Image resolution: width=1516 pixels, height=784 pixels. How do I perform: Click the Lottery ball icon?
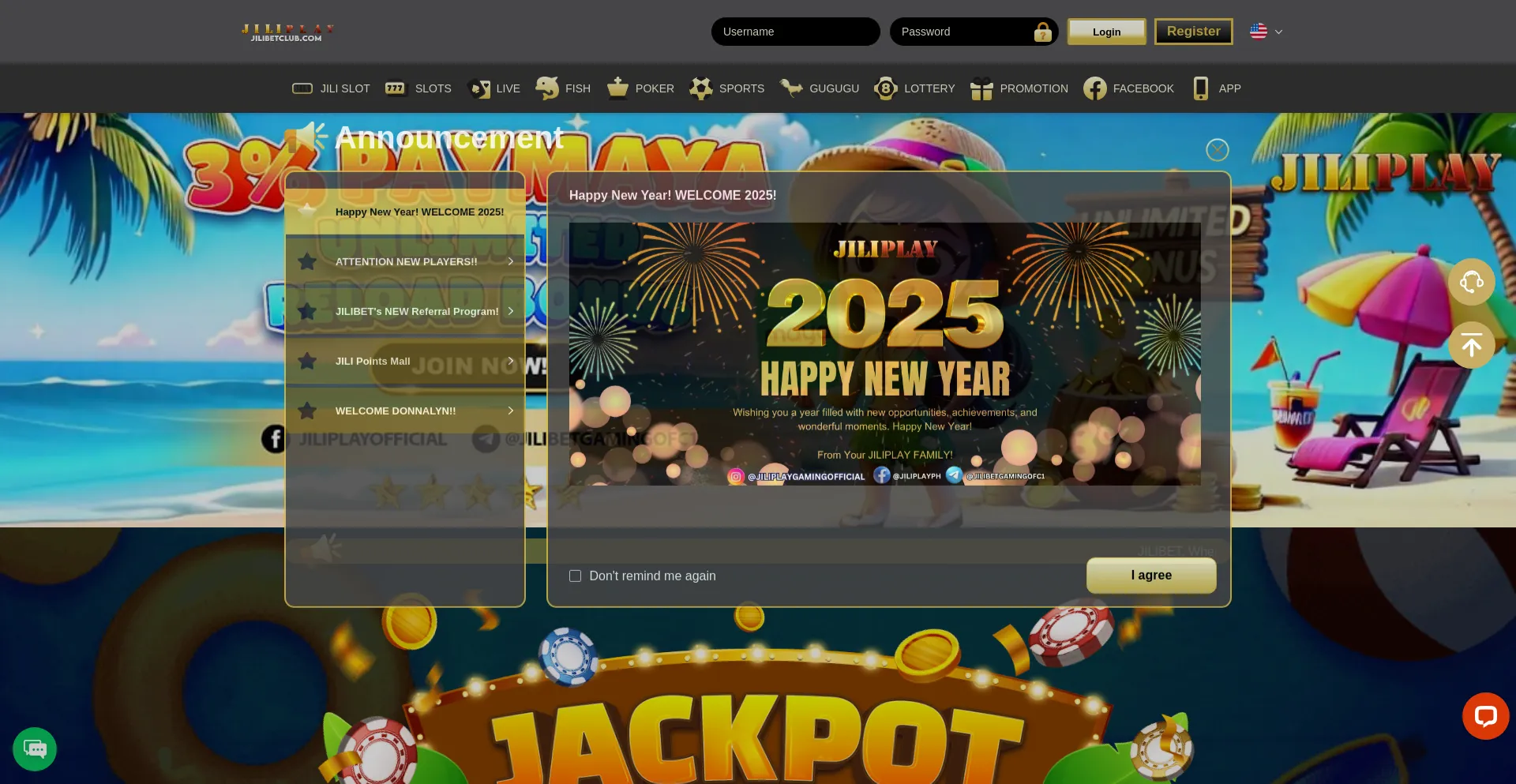886,88
